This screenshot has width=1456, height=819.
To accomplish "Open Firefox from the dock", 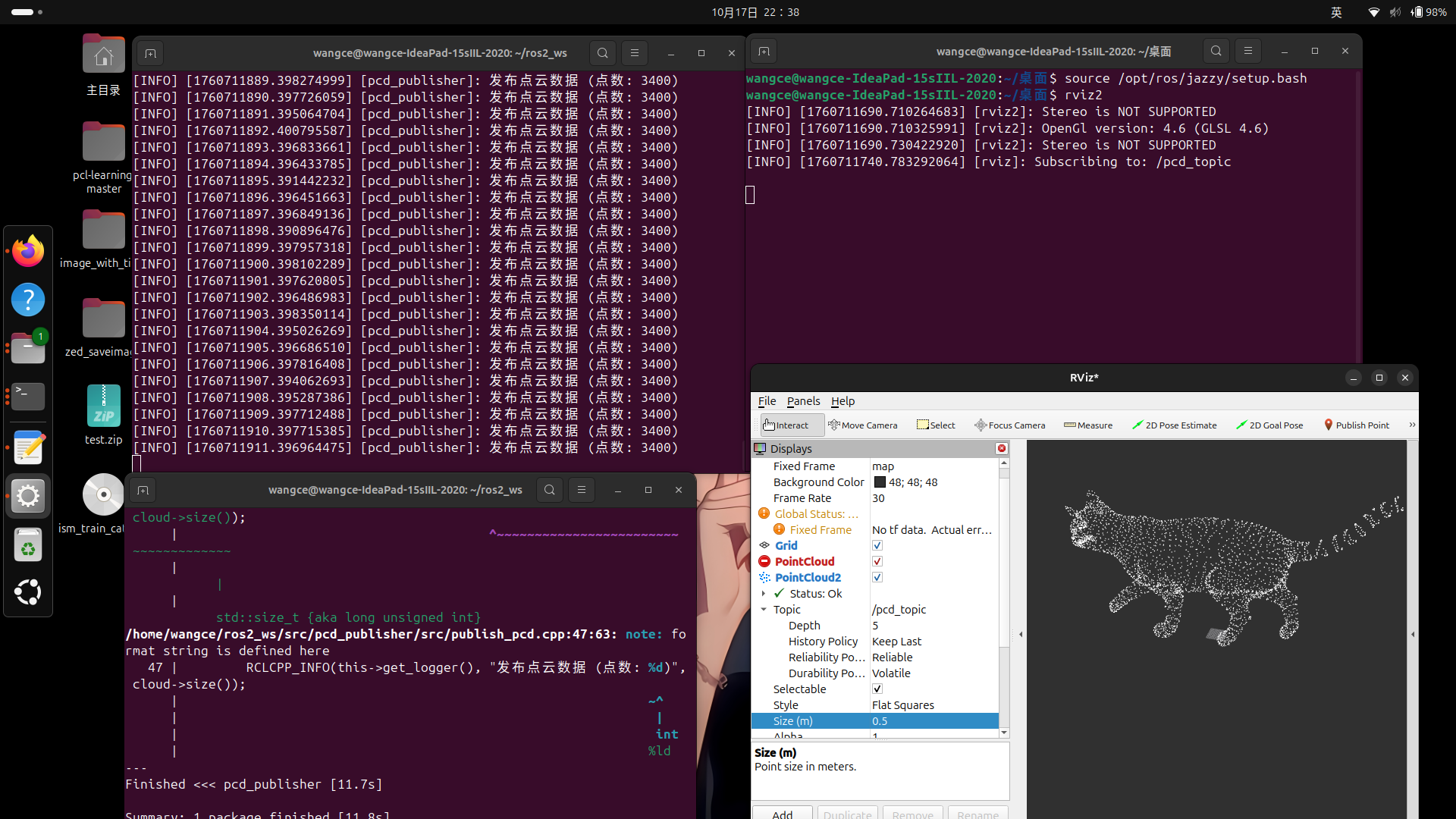I will tap(28, 251).
